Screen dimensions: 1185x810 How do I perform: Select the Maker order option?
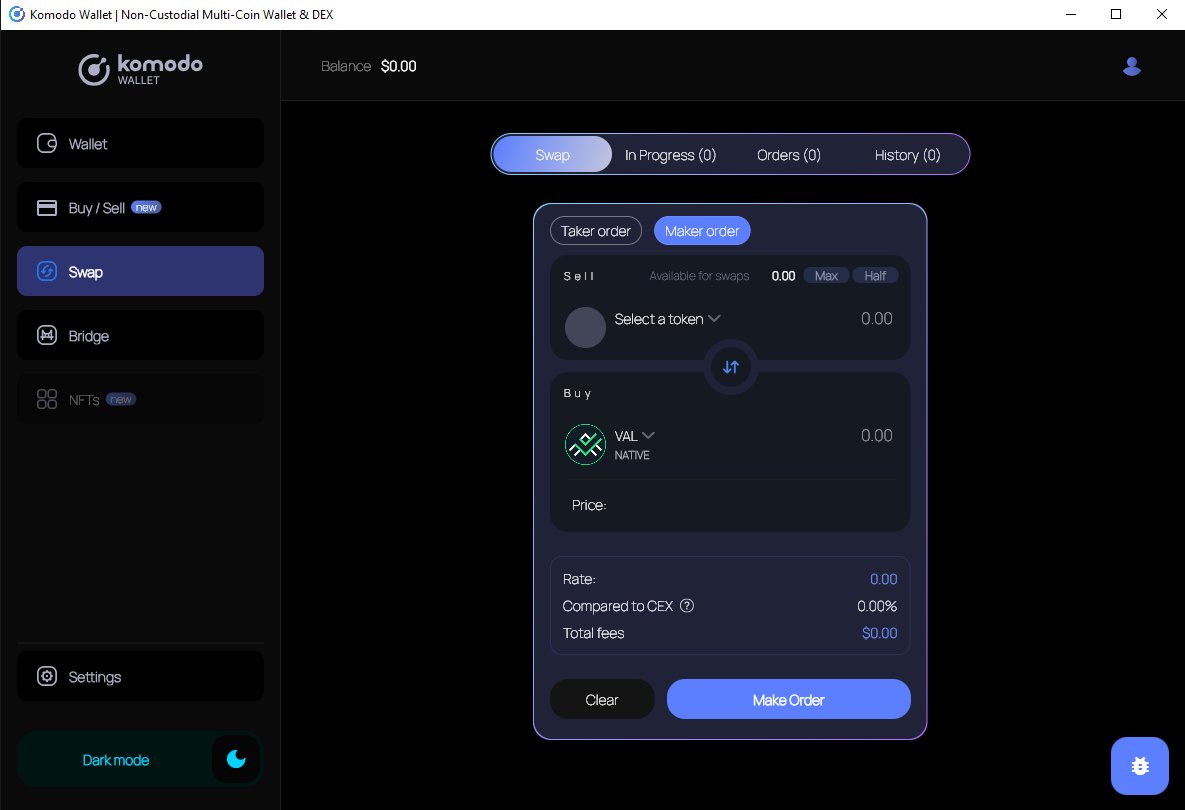[702, 231]
